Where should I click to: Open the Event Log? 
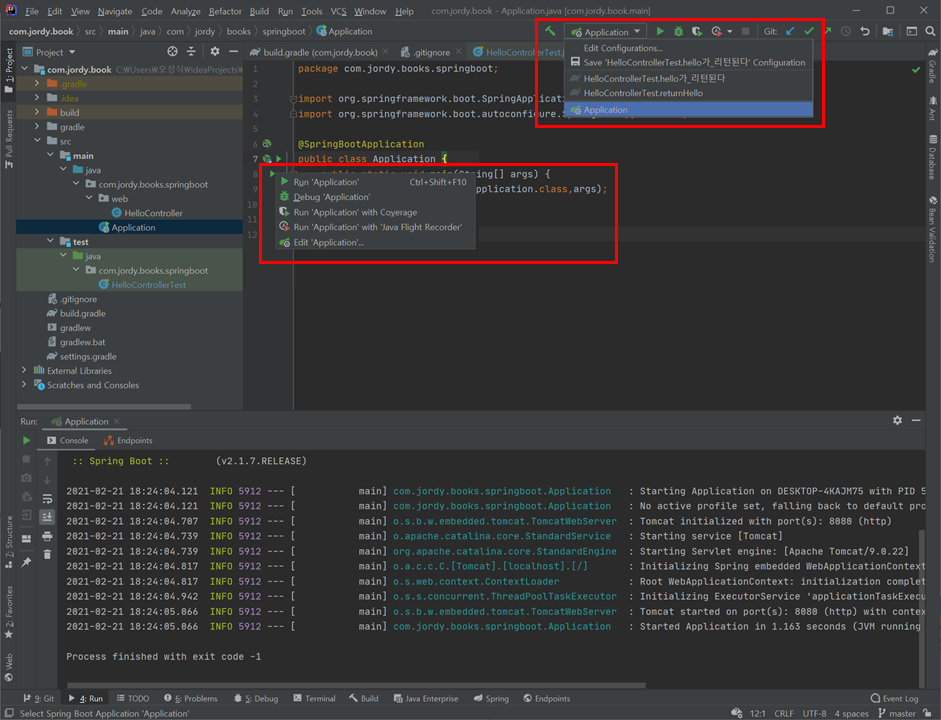[894, 698]
